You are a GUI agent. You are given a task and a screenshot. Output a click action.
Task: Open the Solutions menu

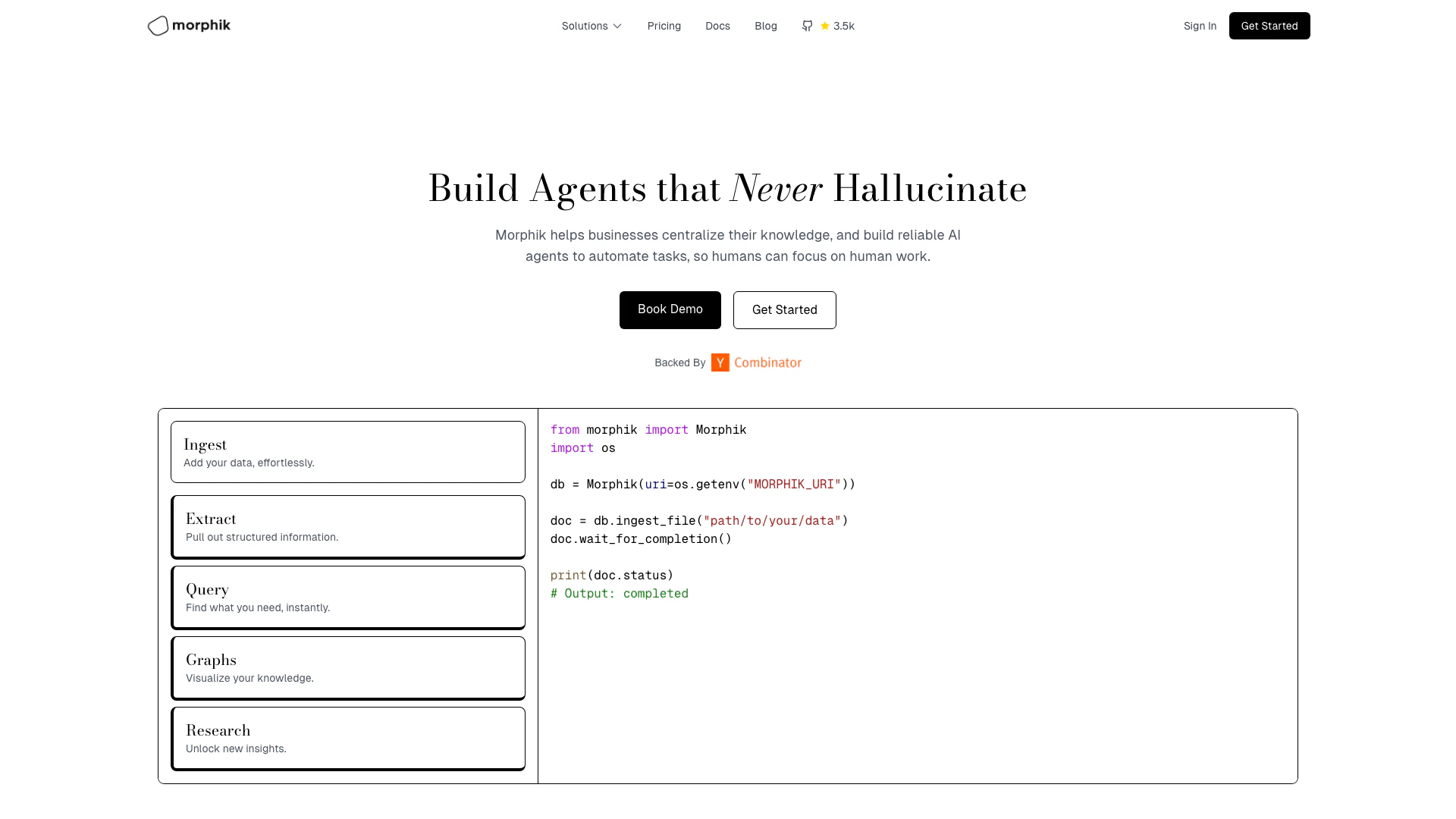pos(585,26)
